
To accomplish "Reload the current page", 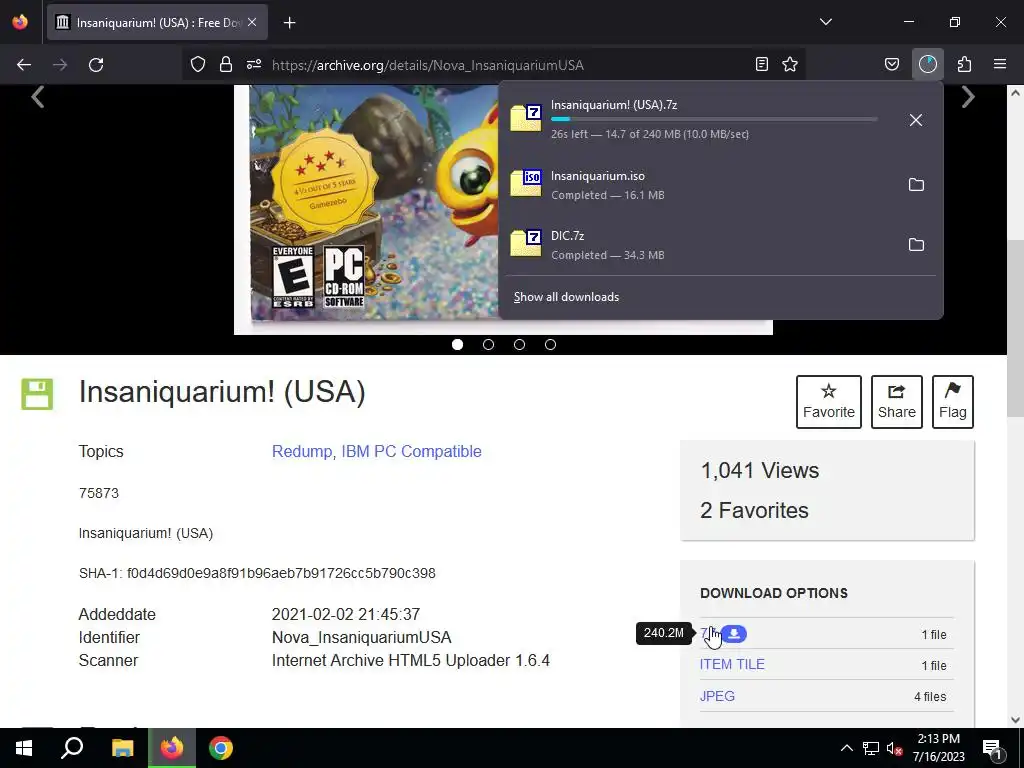I will [96, 65].
